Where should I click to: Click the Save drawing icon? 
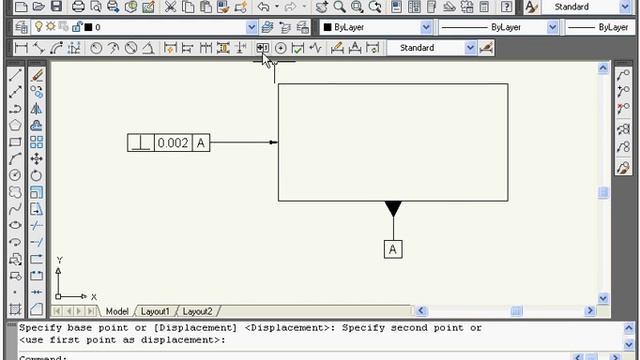[56, 7]
